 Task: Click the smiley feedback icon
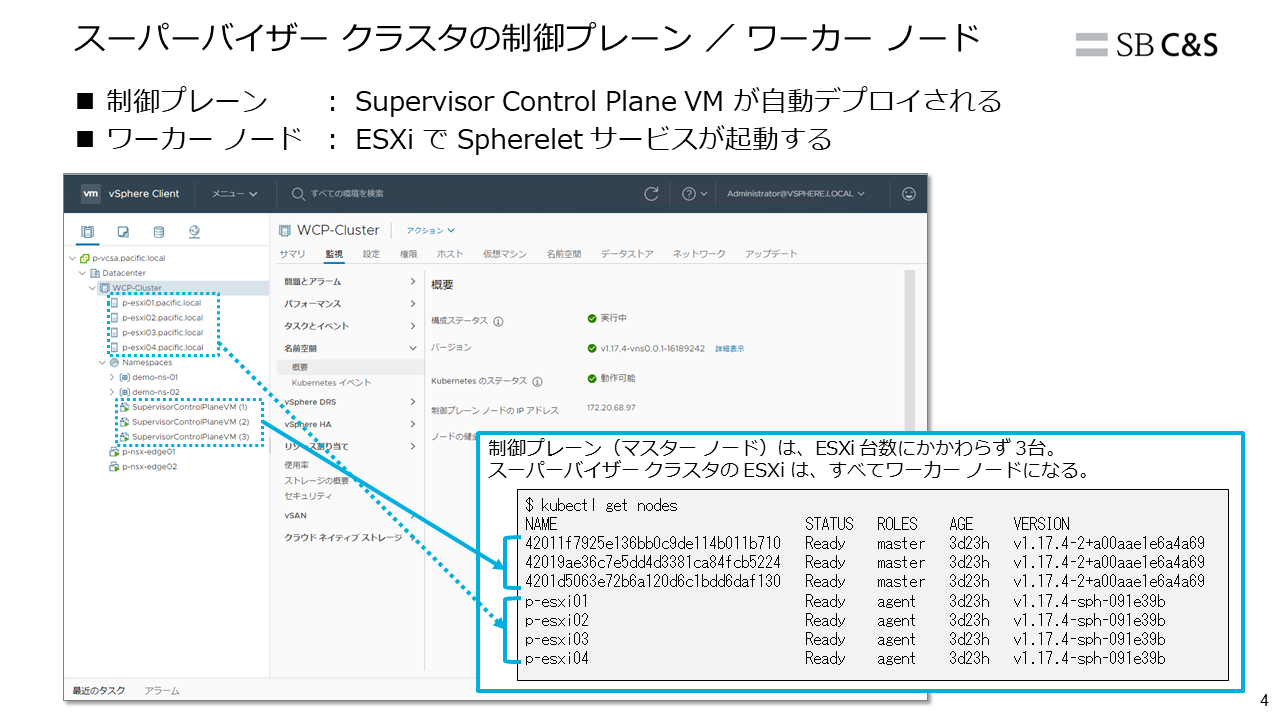coord(908,194)
